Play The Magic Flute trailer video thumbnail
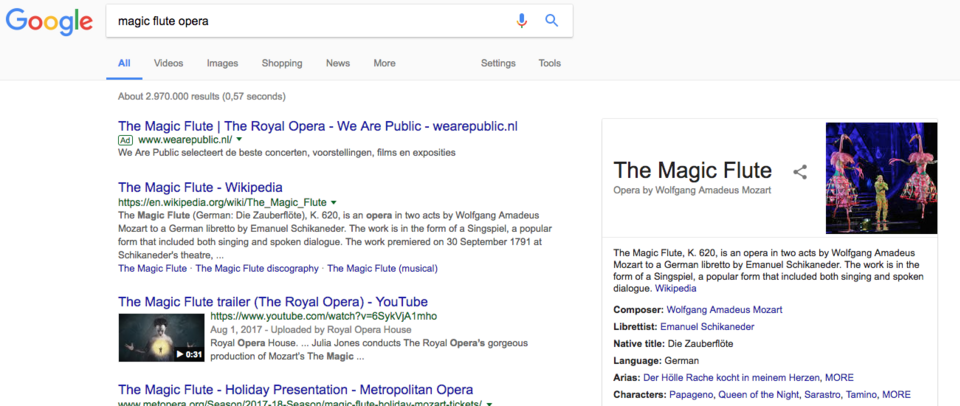The height and width of the screenshot is (406, 960). [x=160, y=337]
